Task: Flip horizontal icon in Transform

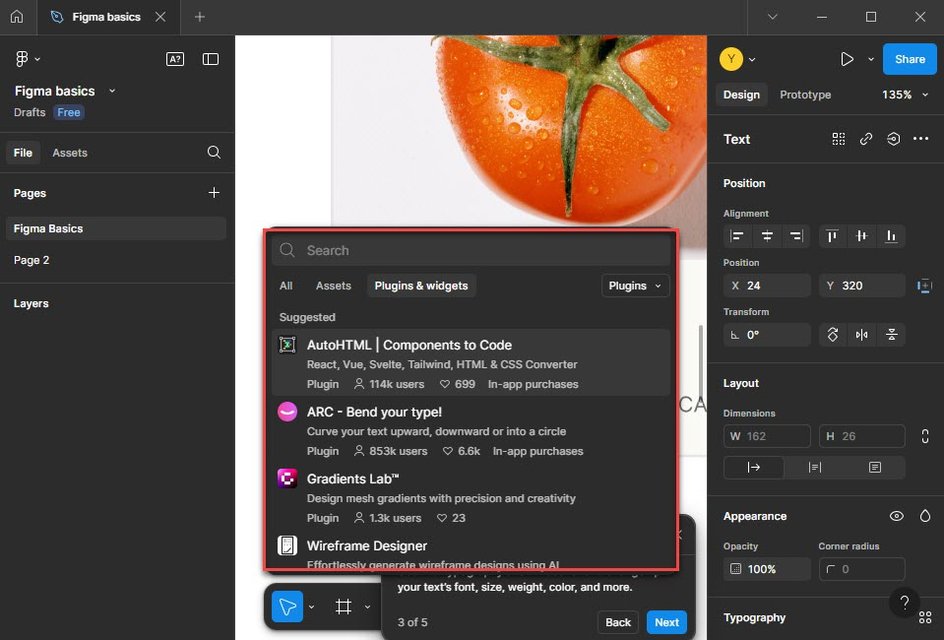Action: tap(862, 335)
